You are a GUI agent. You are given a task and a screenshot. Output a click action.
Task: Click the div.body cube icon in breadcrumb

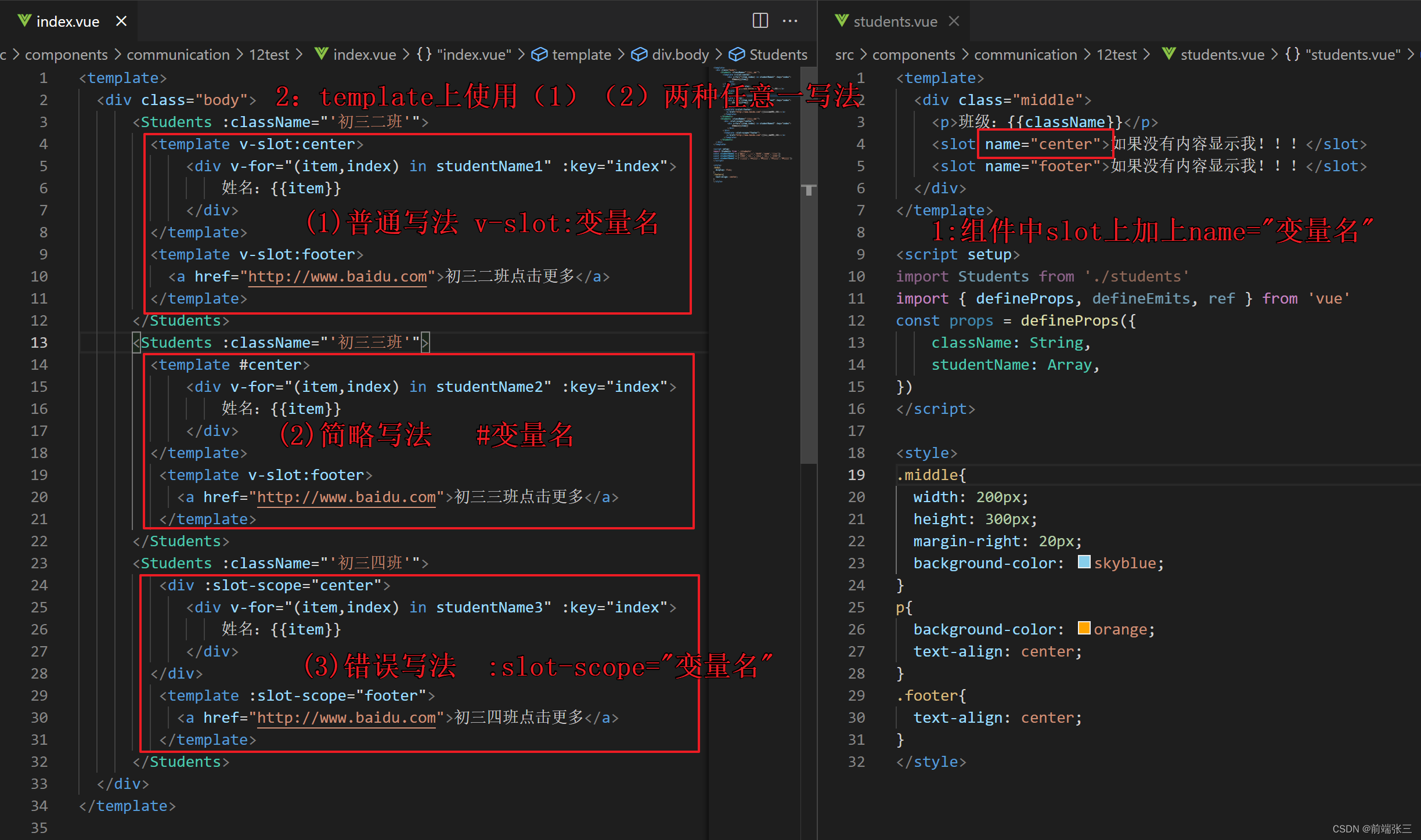click(639, 55)
